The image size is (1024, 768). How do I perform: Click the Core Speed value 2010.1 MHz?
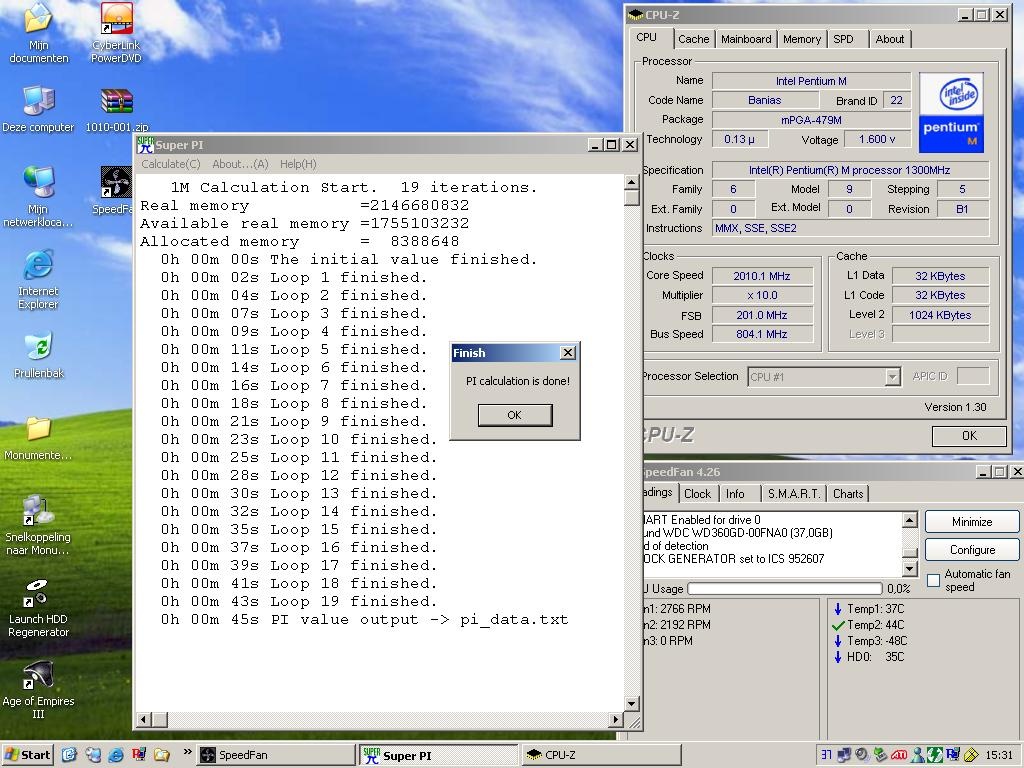tap(762, 276)
